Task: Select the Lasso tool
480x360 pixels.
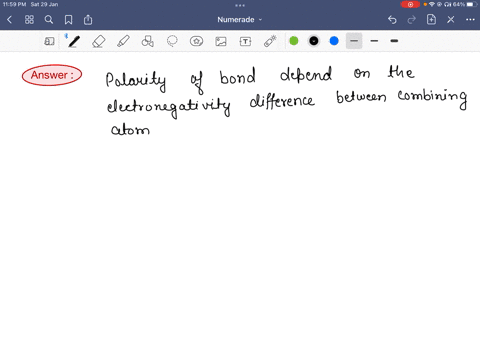Action: tap(172, 41)
